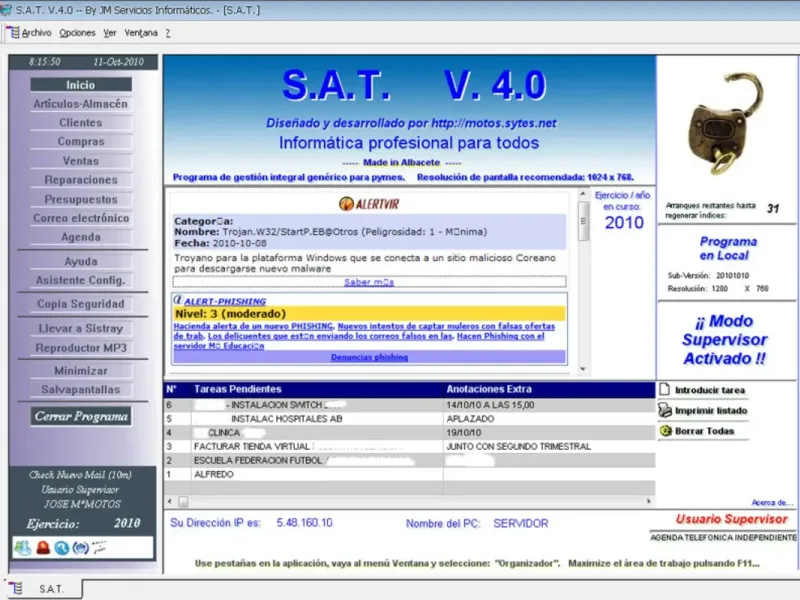Activate Salvapantallas
800x600 pixels.
81,389
